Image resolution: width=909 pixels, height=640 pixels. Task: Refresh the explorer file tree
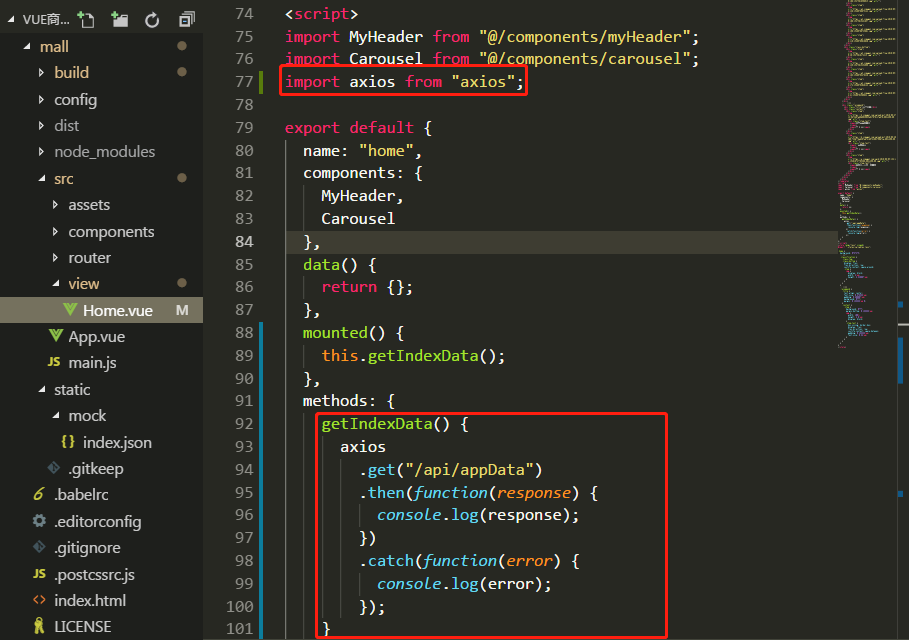click(x=152, y=20)
